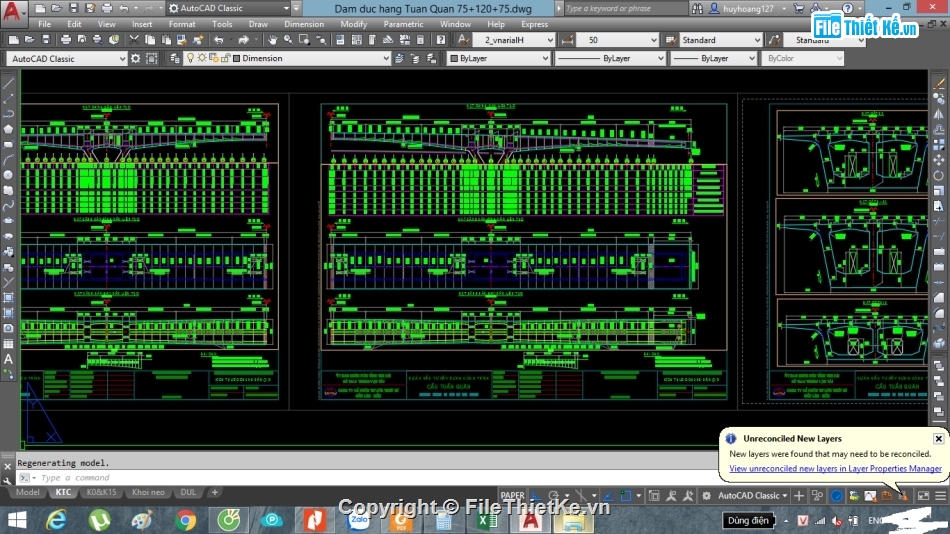Click the Text Style icon beside 2_vnarialH
This screenshot has height=534, width=950.
[463, 40]
